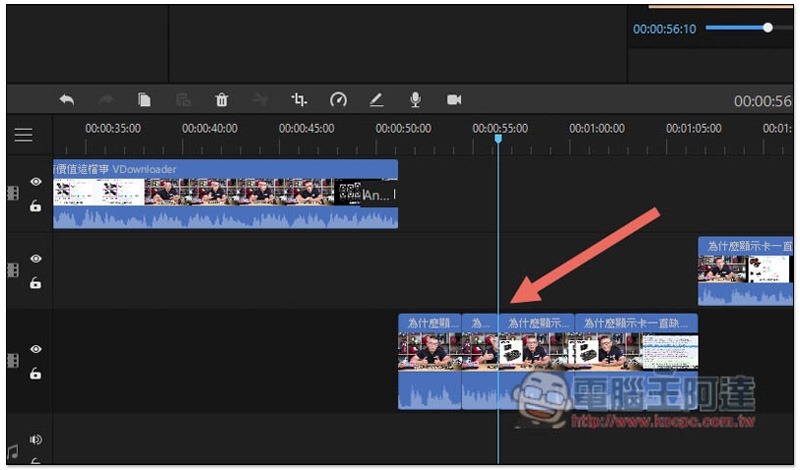
Task: Mute the audio track speaker icon
Action: 36,439
